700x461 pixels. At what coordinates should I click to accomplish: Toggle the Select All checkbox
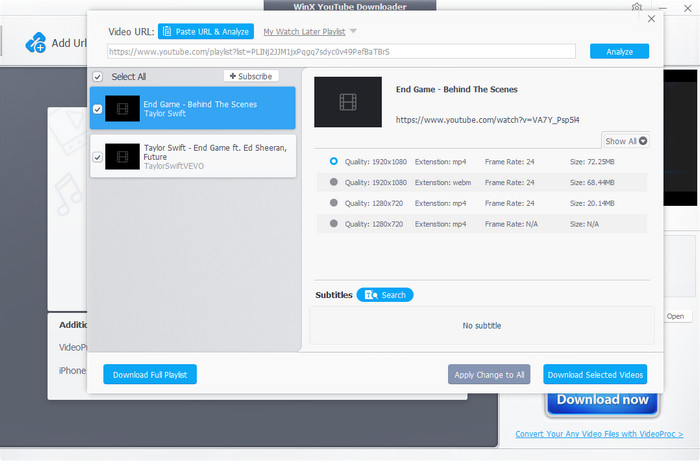pos(98,77)
